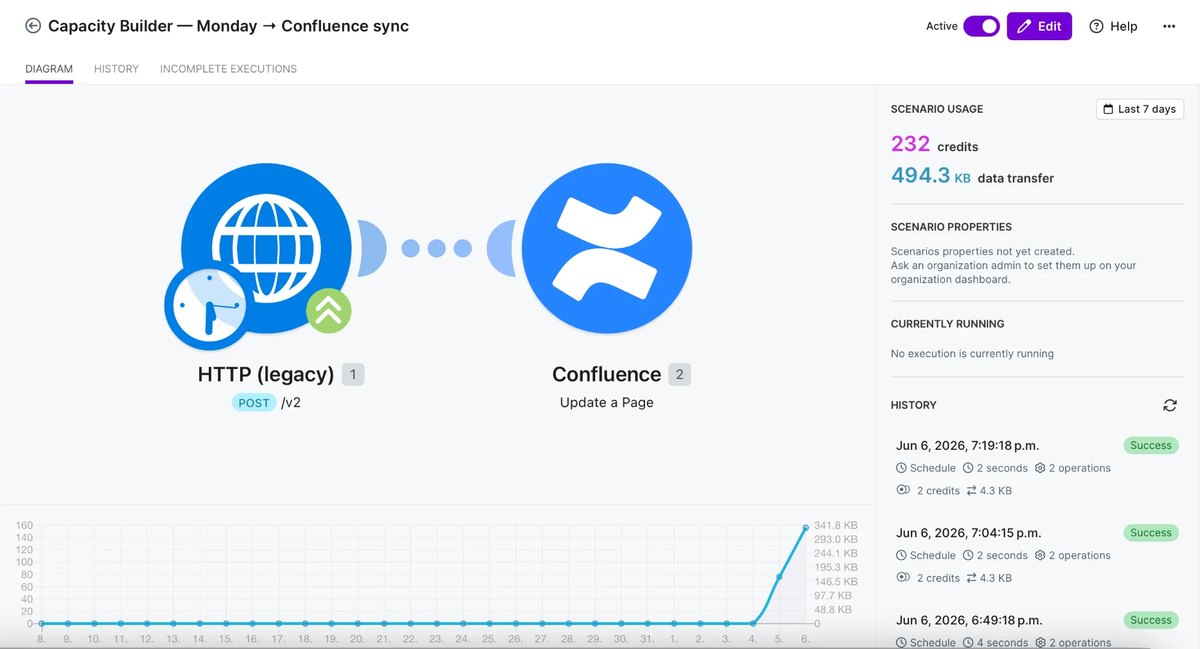The height and width of the screenshot is (649, 1200).
Task: Click the POST method tag
Action: (254, 403)
